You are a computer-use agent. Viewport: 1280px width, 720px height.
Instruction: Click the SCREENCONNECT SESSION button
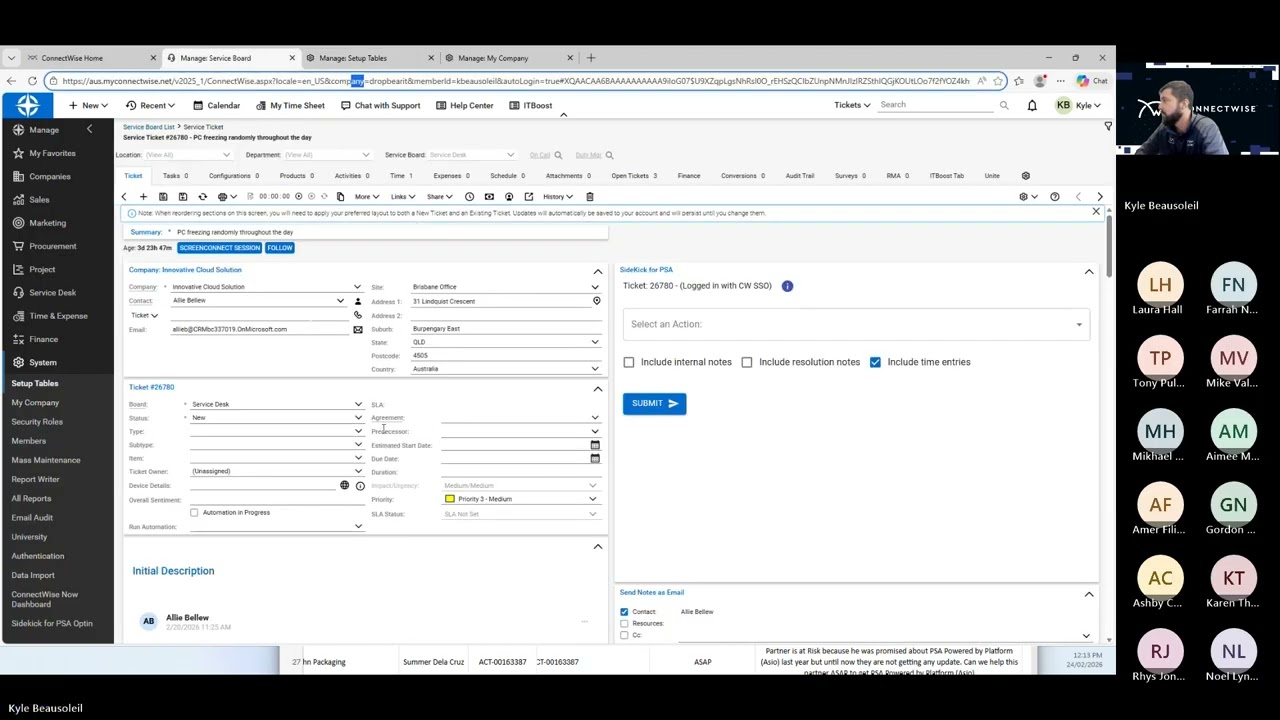(219, 248)
